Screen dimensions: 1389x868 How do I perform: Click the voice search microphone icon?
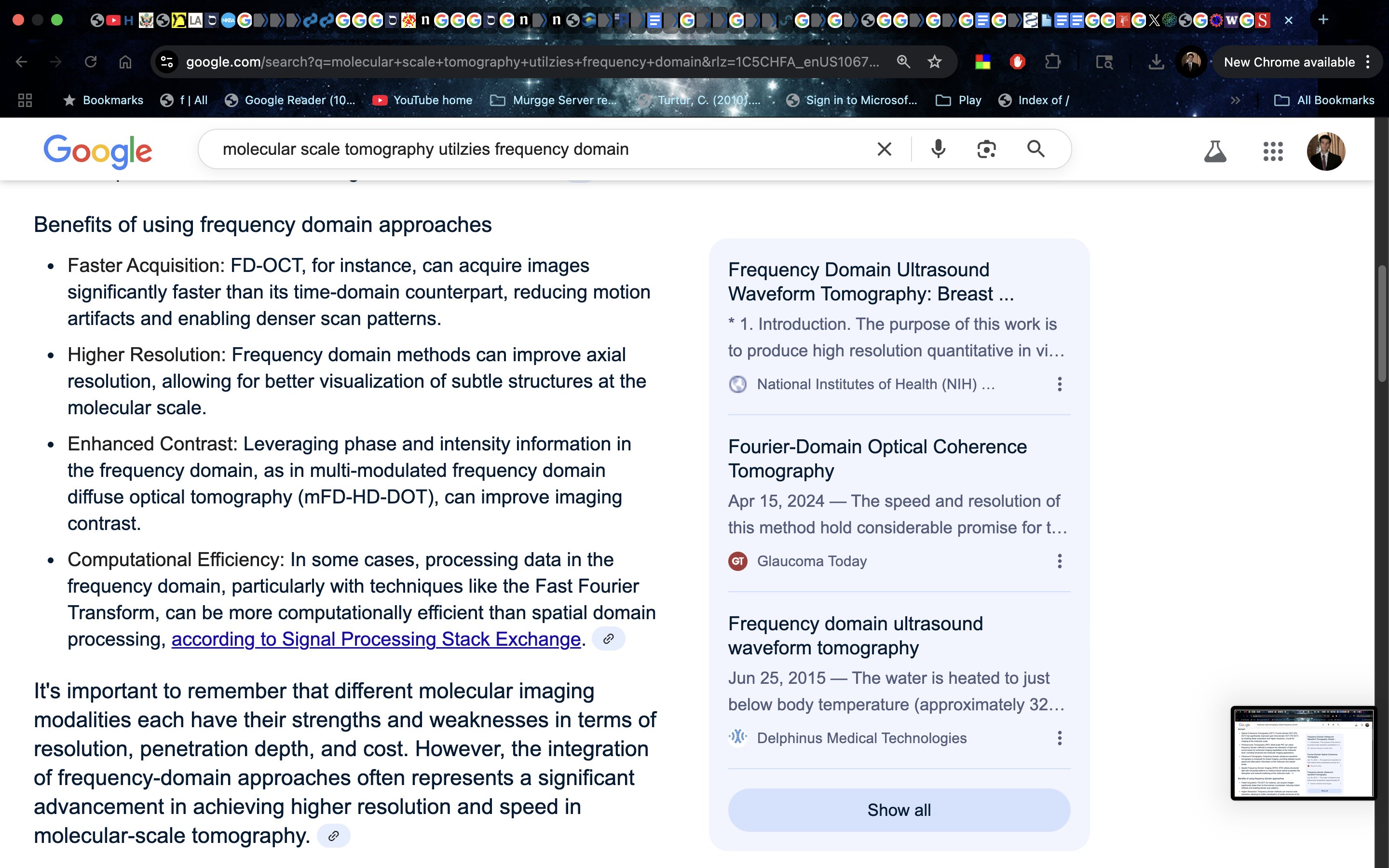[x=938, y=149]
